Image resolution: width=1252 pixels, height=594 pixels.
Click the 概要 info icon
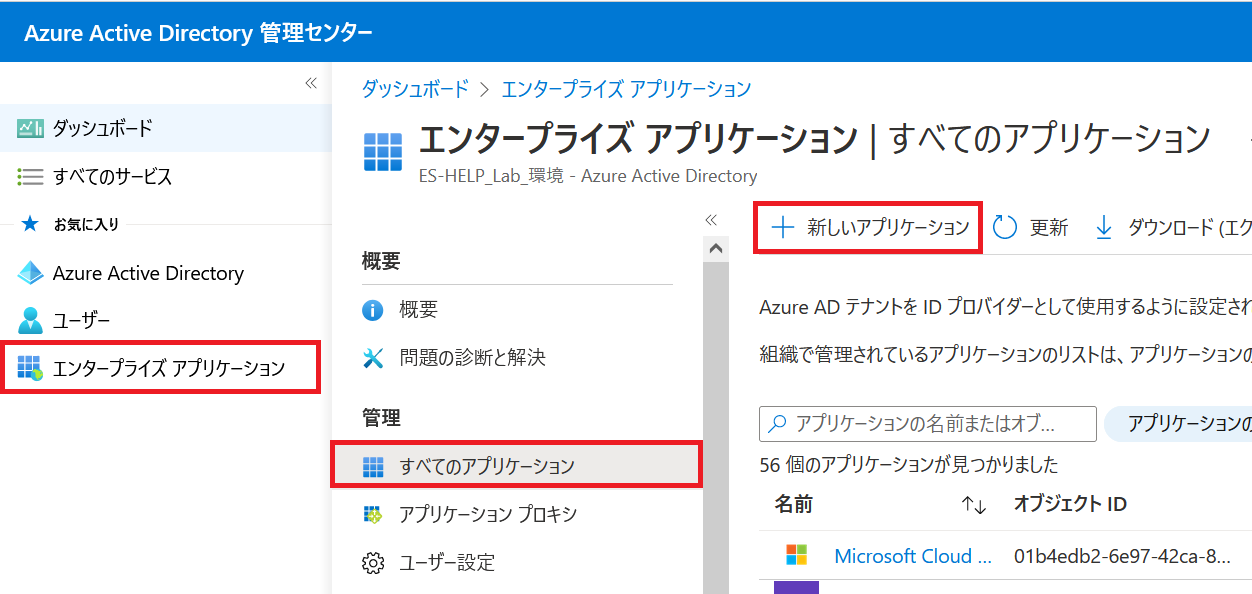pos(373,310)
